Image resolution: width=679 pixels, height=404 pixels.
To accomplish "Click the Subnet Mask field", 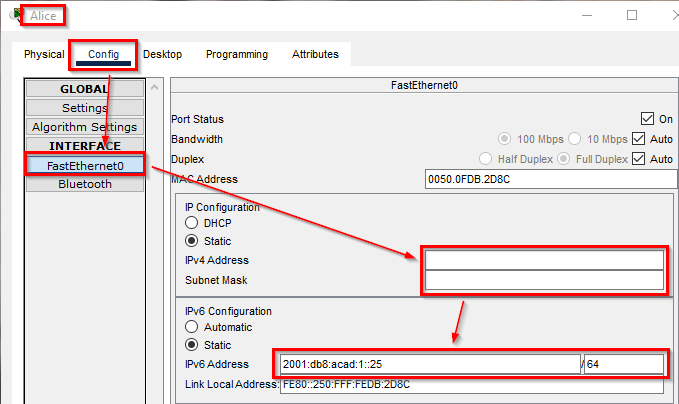I will click(x=544, y=280).
